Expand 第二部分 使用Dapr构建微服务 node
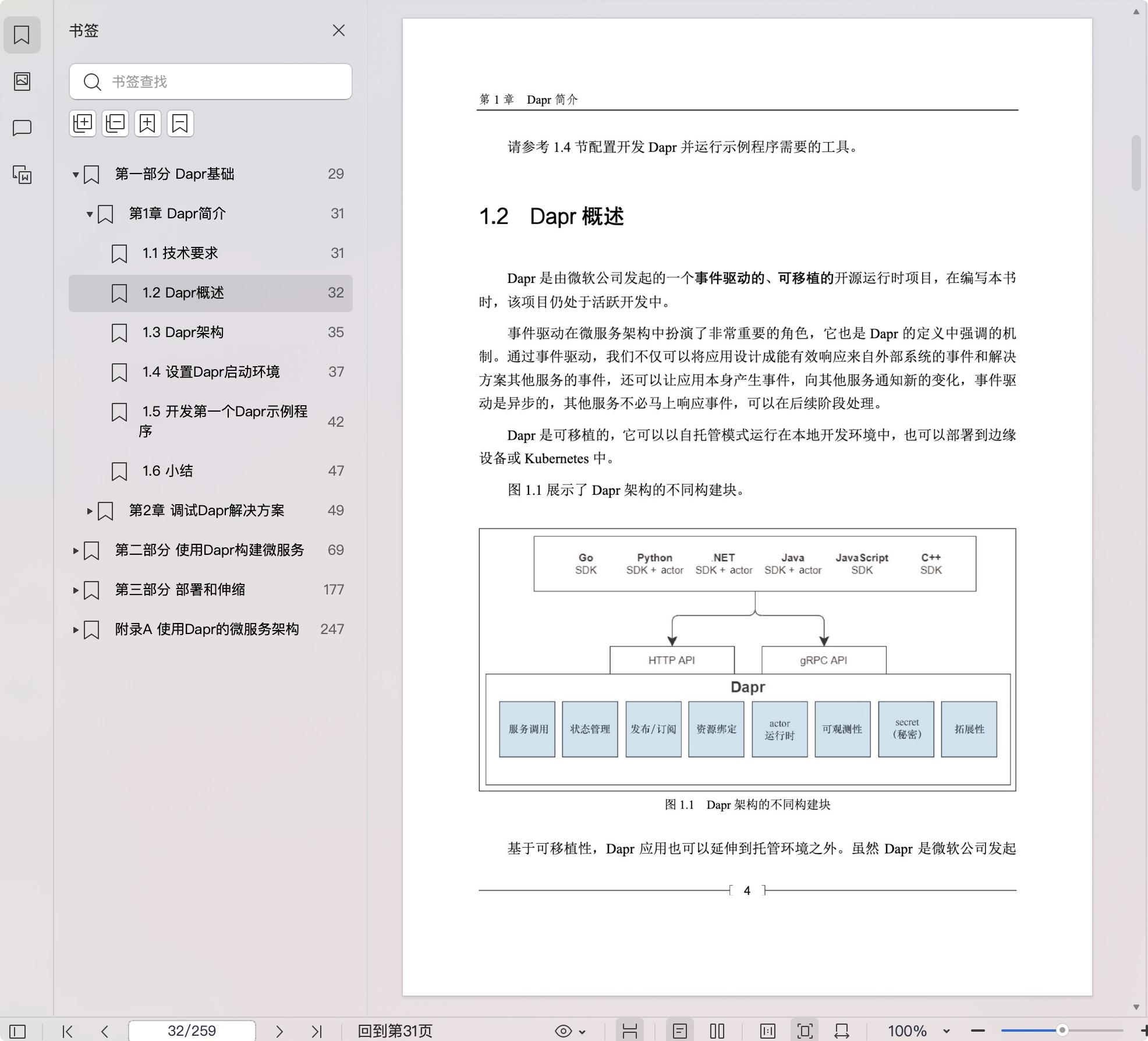1148x1041 pixels. 76,550
